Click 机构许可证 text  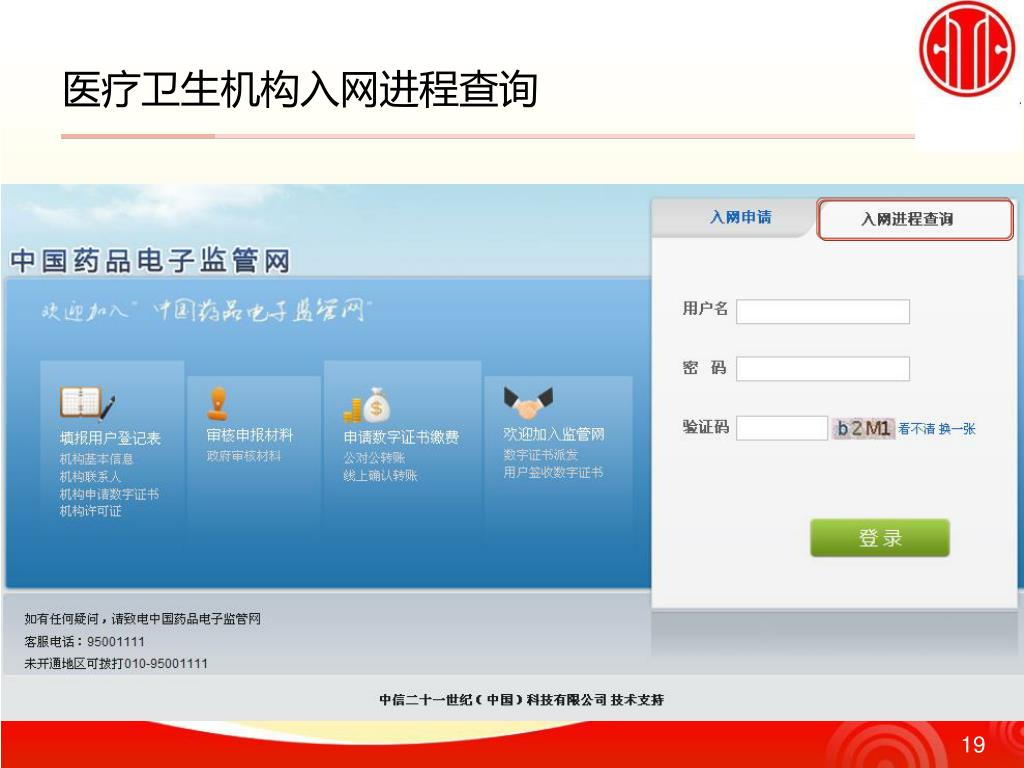coord(90,511)
